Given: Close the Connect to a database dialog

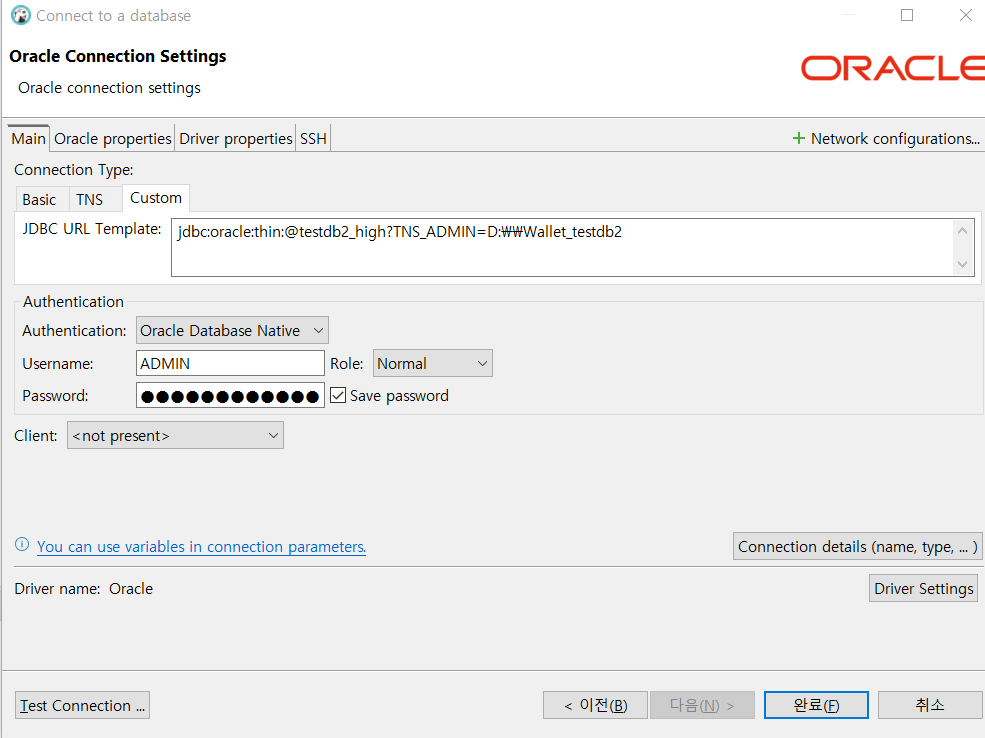Looking at the screenshot, I should click(x=966, y=15).
